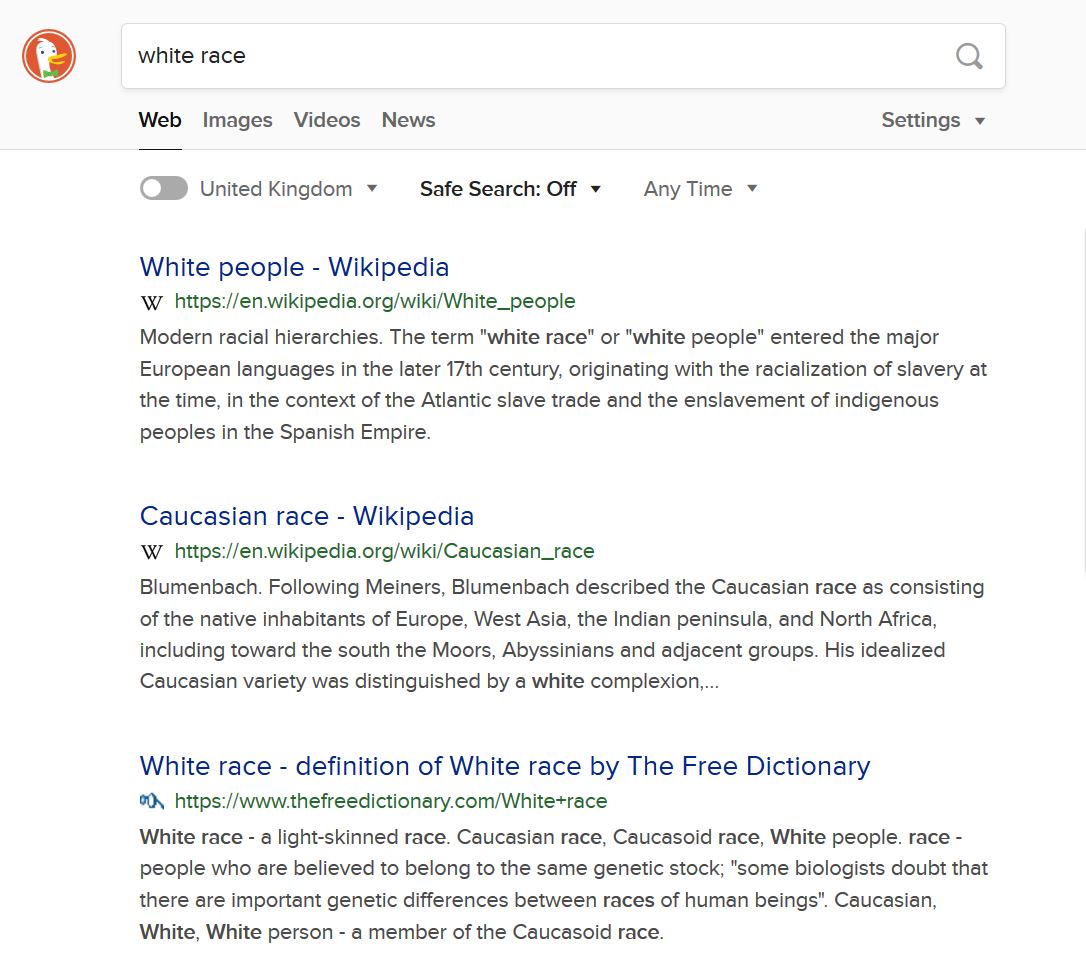Toggle the United Kingdom region switch

[164, 189]
